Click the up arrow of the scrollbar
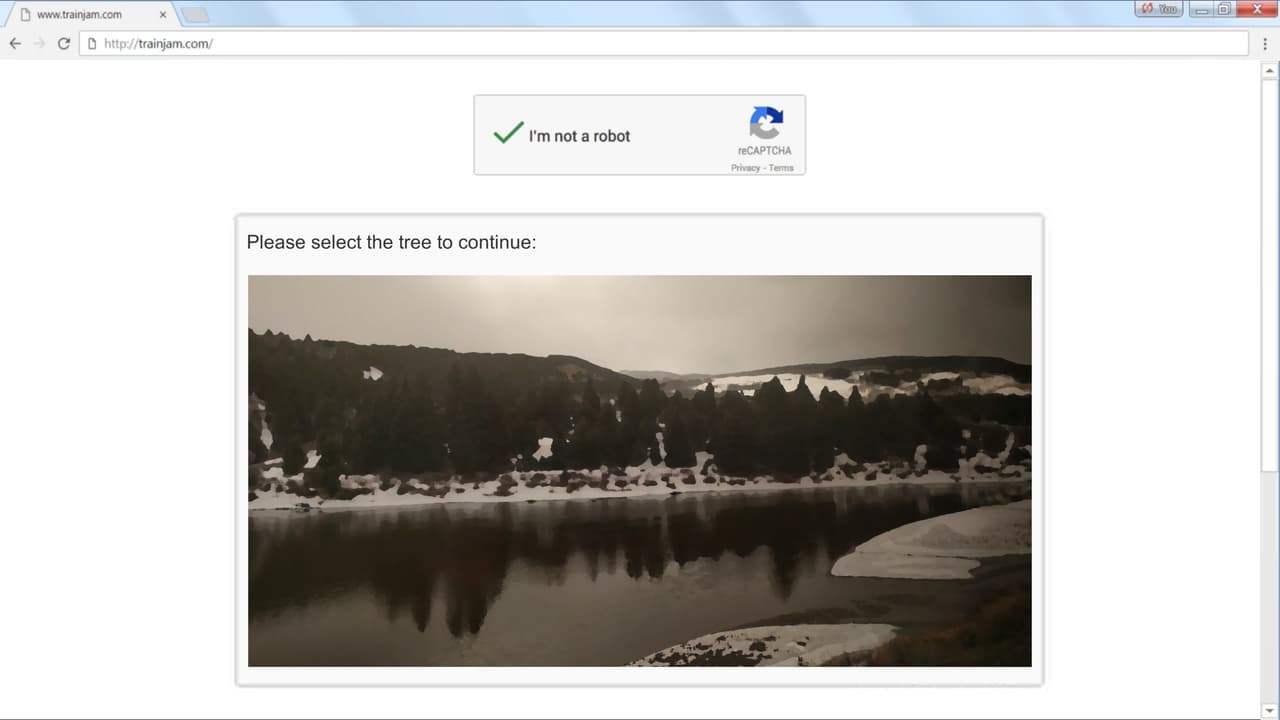The height and width of the screenshot is (720, 1280). click(x=1270, y=71)
